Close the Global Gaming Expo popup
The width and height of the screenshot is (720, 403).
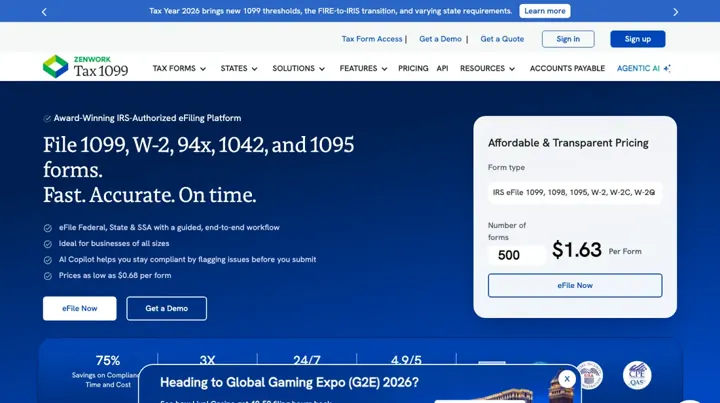click(567, 379)
